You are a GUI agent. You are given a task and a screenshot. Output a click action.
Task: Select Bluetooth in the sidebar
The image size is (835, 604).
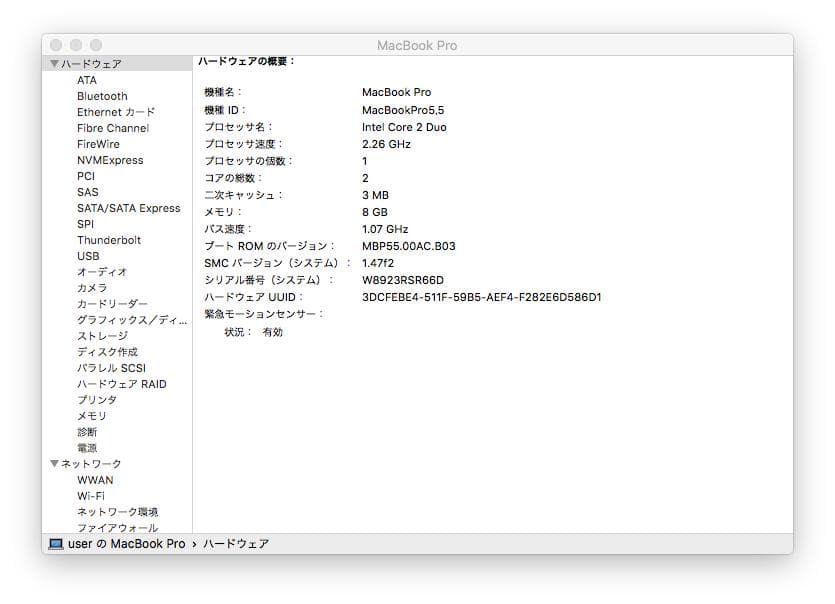(x=102, y=96)
